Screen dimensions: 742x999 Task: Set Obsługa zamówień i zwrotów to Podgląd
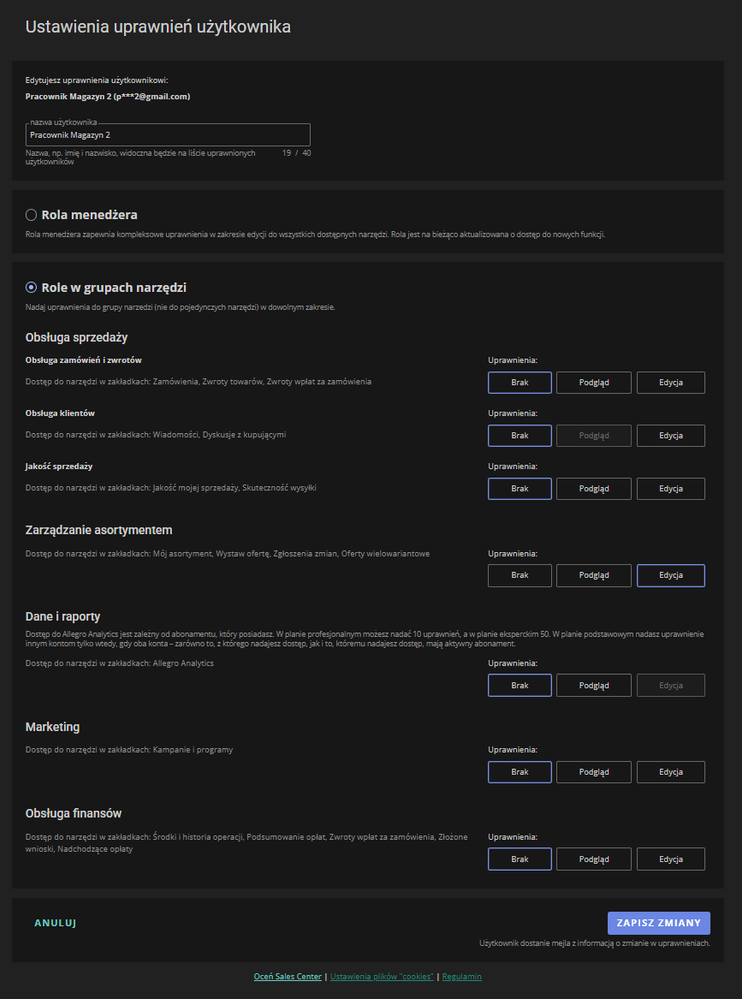593,383
